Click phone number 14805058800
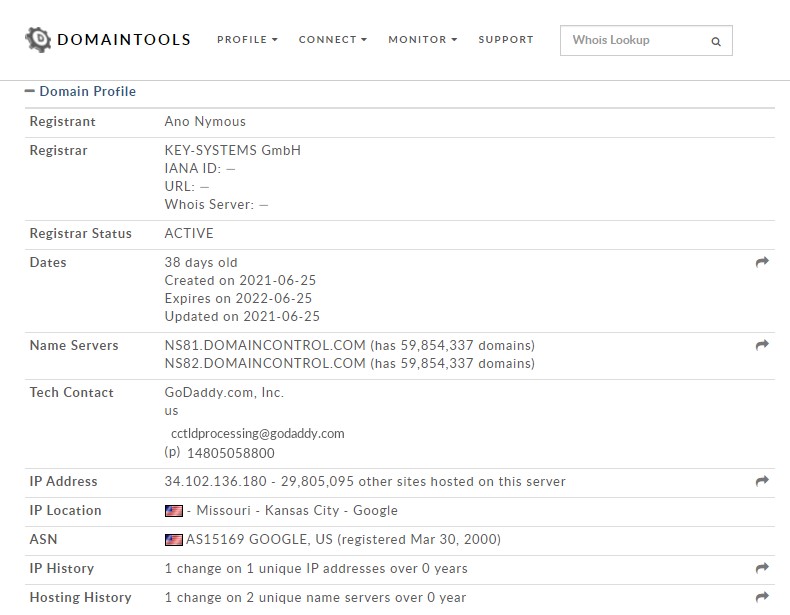The height and width of the screenshot is (615, 790). click(231, 453)
